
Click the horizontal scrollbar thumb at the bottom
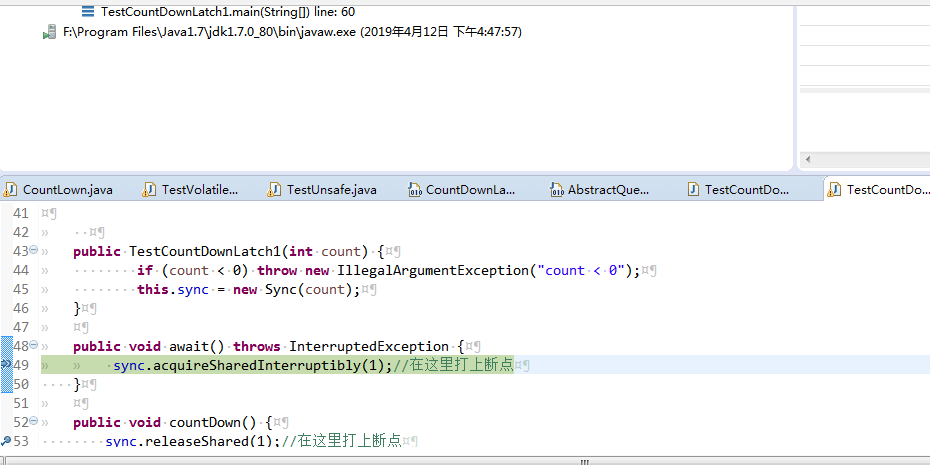[584, 461]
